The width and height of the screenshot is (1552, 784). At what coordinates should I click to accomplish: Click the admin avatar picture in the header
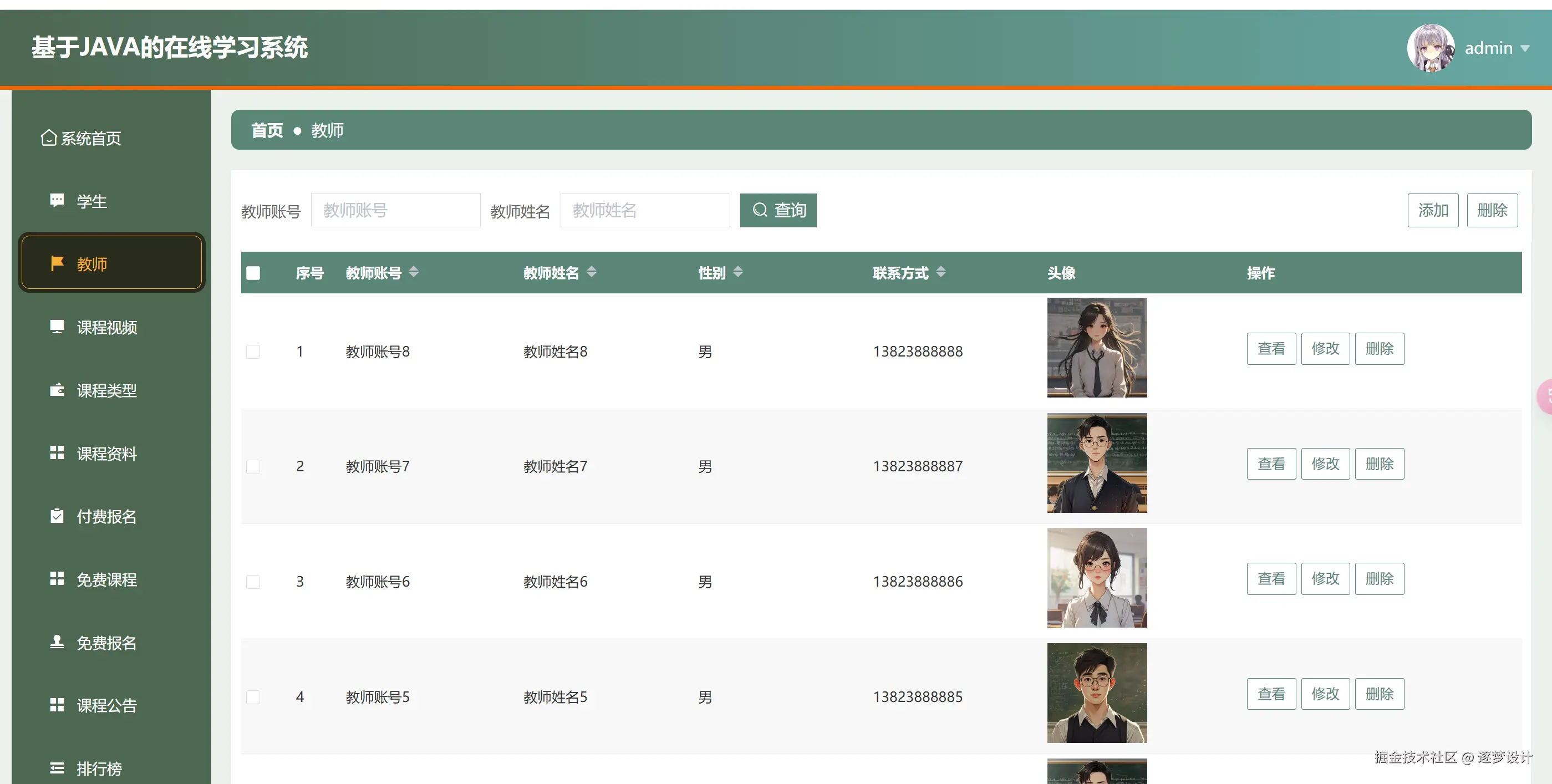point(1431,48)
